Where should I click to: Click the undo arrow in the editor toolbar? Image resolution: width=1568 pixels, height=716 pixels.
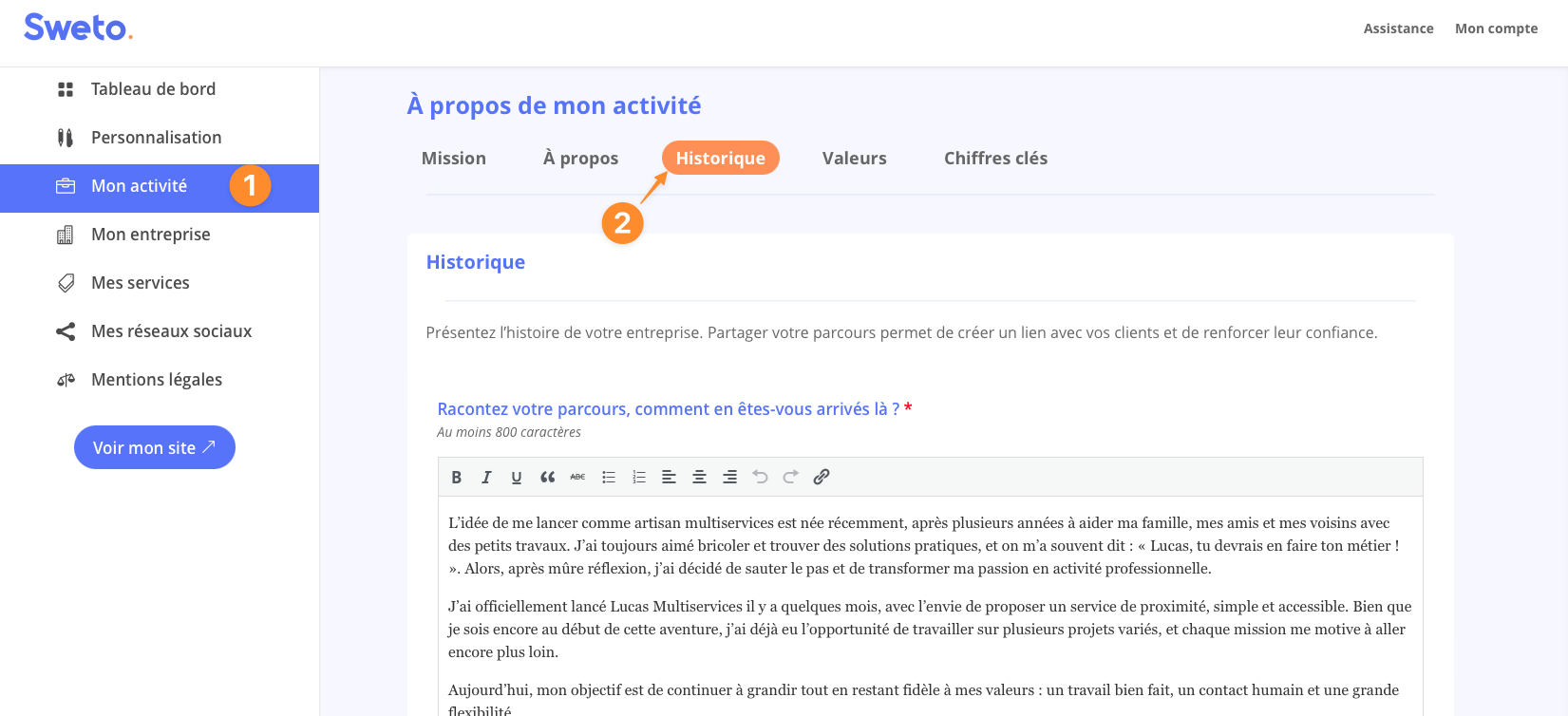click(x=760, y=478)
